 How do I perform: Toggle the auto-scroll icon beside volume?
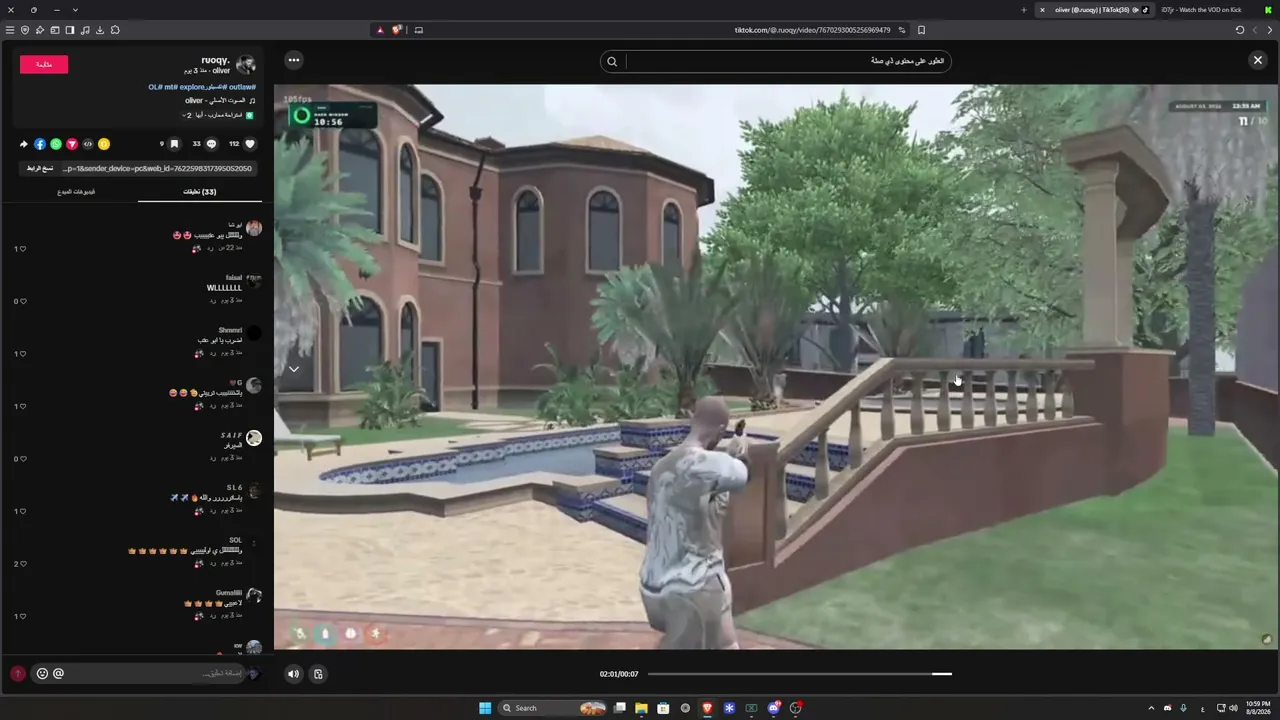318,674
